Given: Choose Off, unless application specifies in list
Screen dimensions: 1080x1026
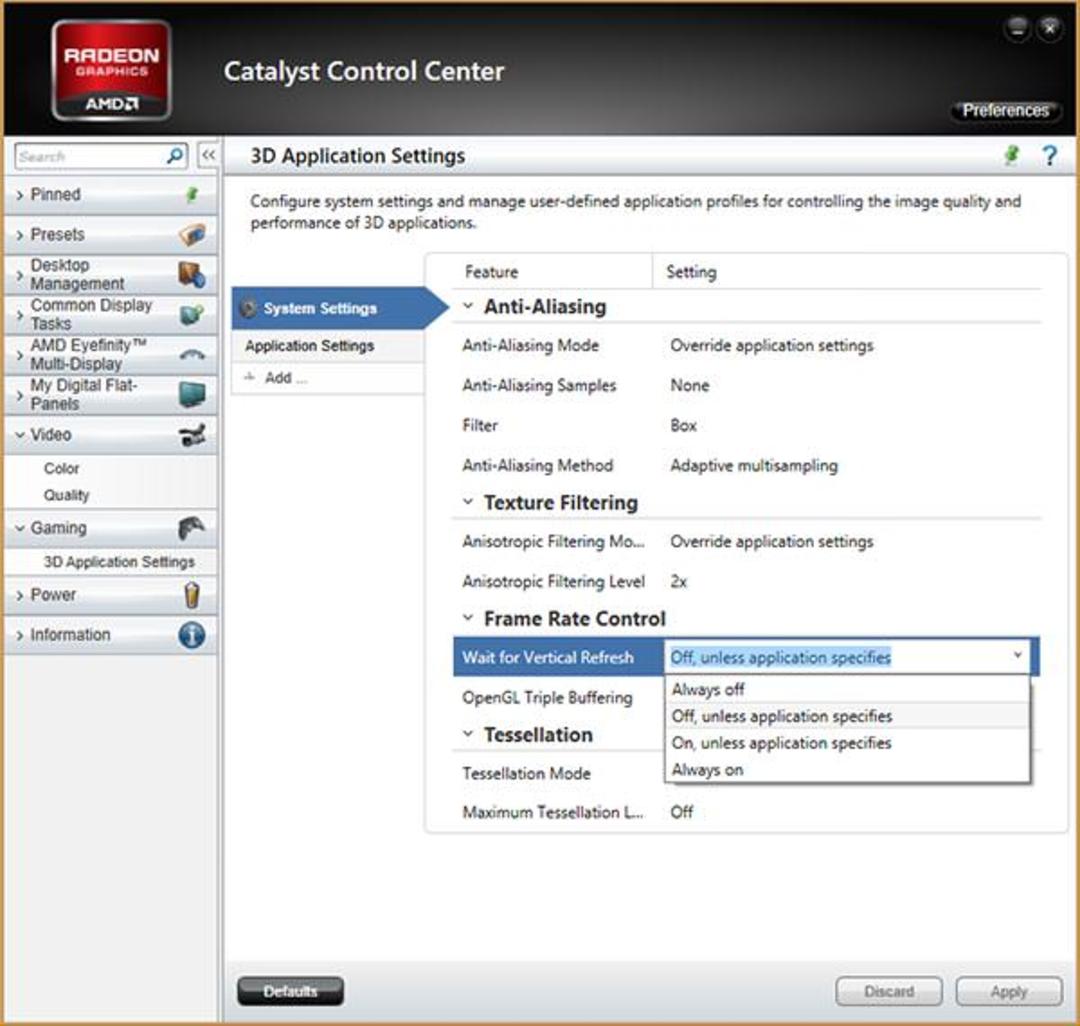Looking at the screenshot, I should click(x=847, y=716).
